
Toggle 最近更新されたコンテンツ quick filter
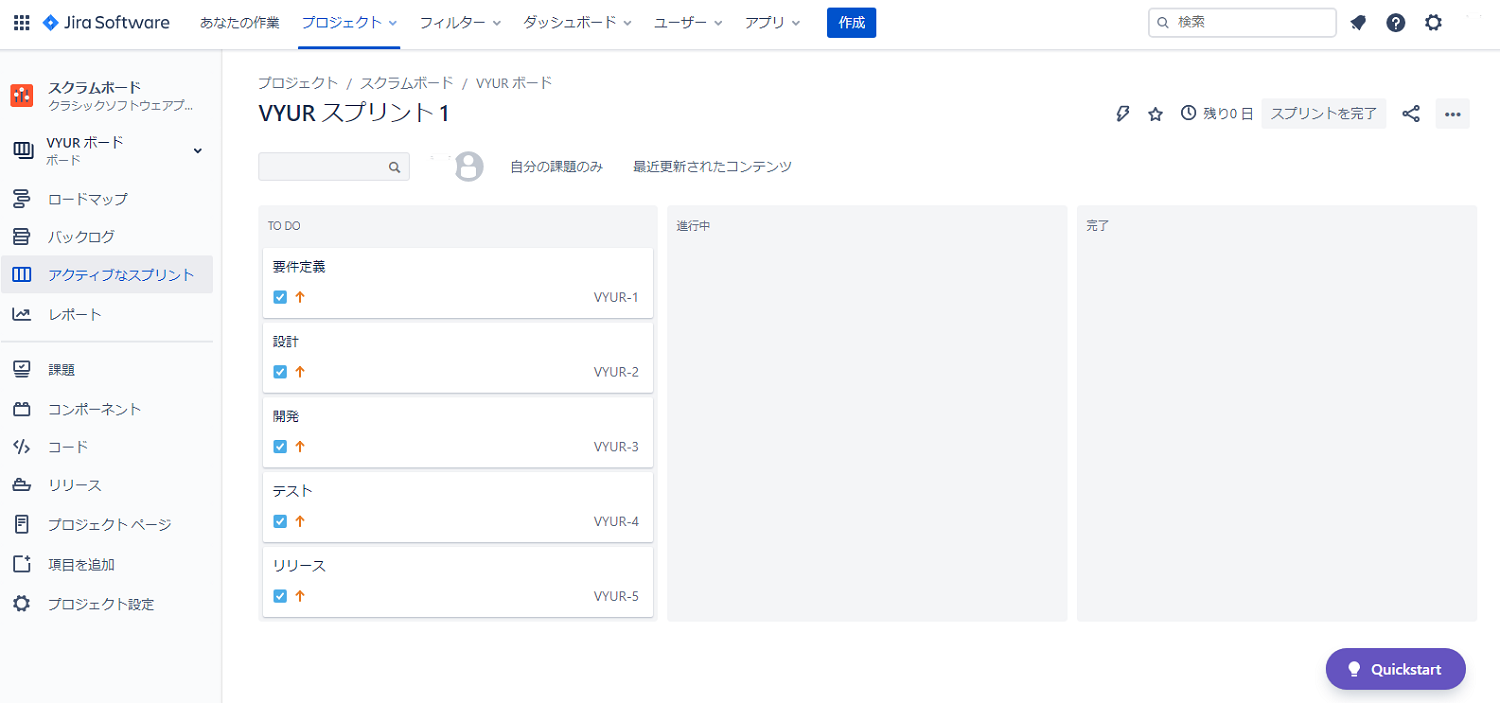pos(712,167)
